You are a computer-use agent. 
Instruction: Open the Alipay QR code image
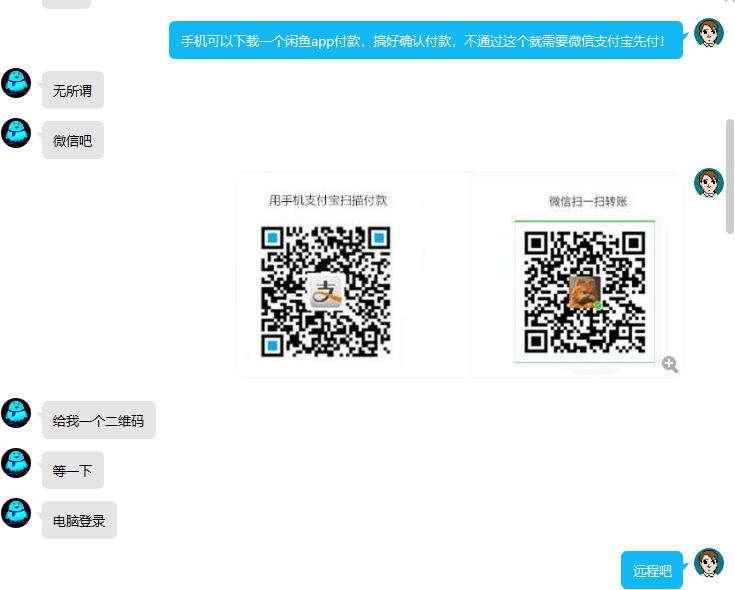326,291
